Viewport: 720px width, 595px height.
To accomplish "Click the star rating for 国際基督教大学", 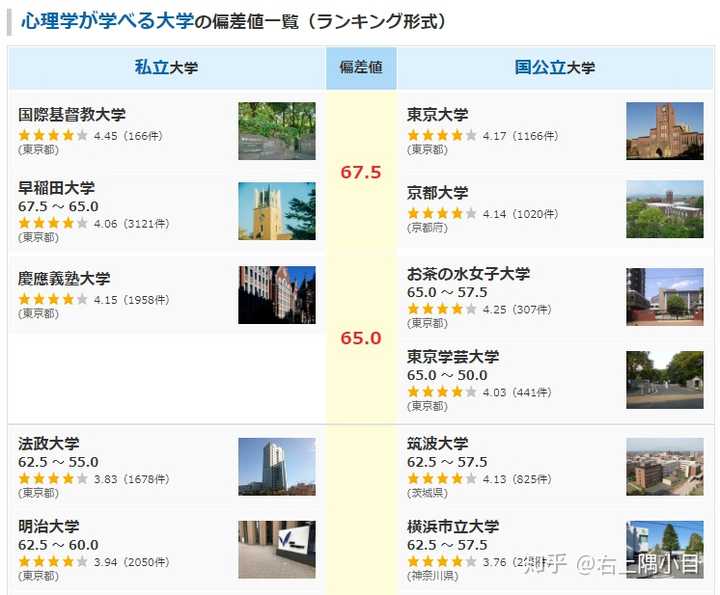I will (53, 135).
